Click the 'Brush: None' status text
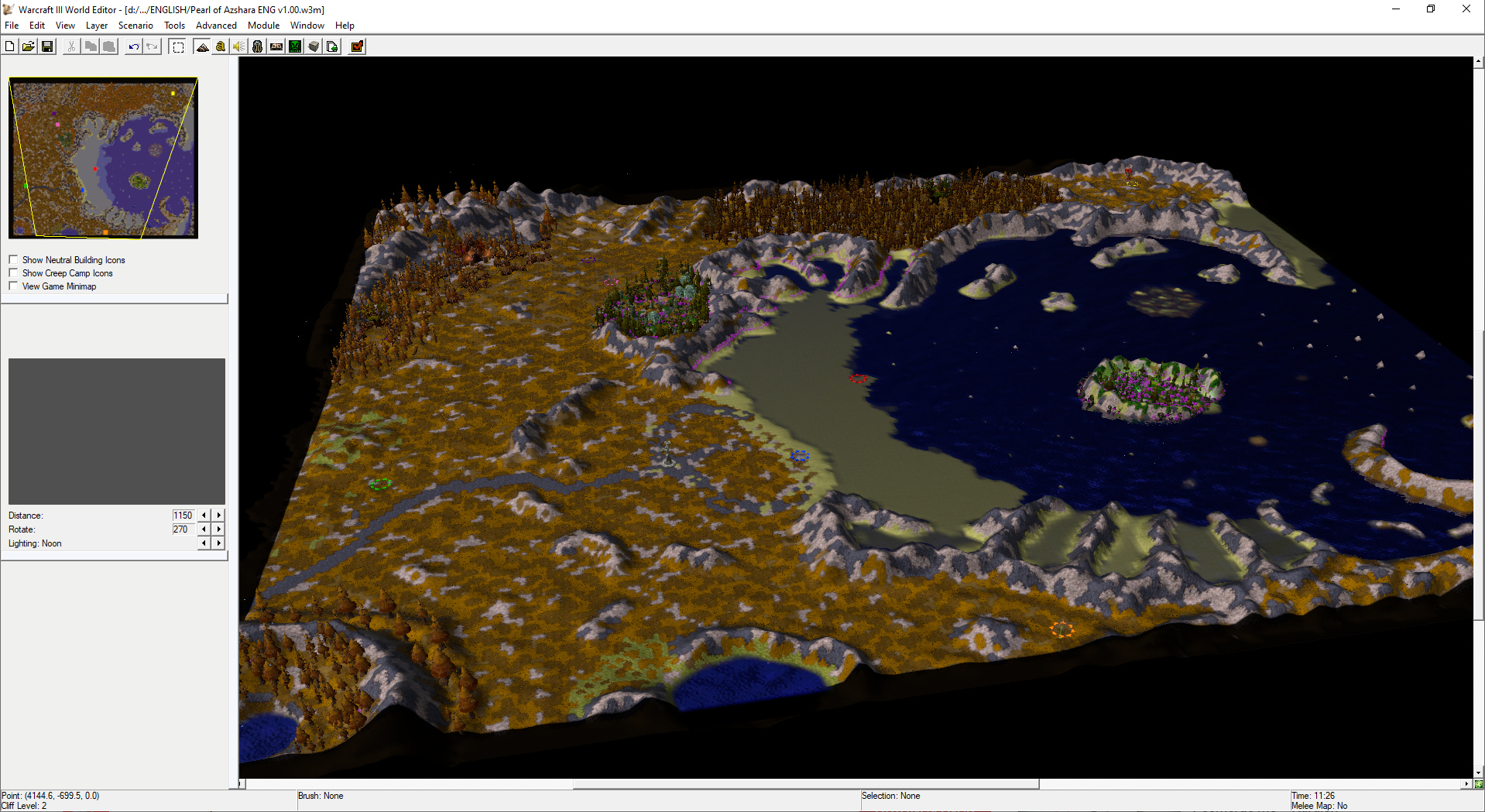This screenshot has width=1485, height=812. [x=321, y=796]
